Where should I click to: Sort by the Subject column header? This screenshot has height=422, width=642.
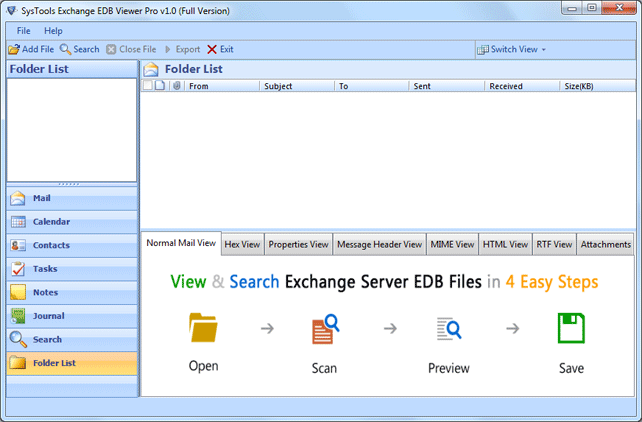[297, 86]
